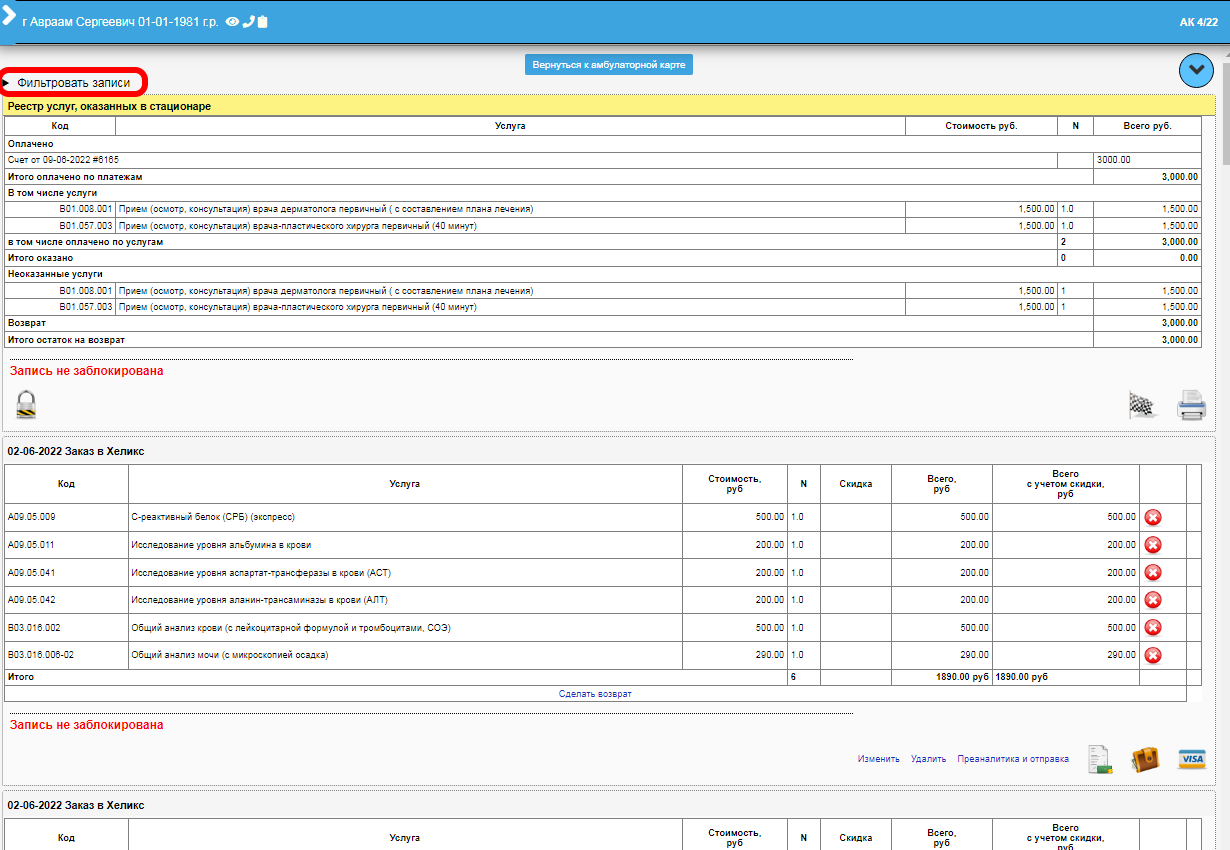Click the round blue chevron-down button

1196,70
